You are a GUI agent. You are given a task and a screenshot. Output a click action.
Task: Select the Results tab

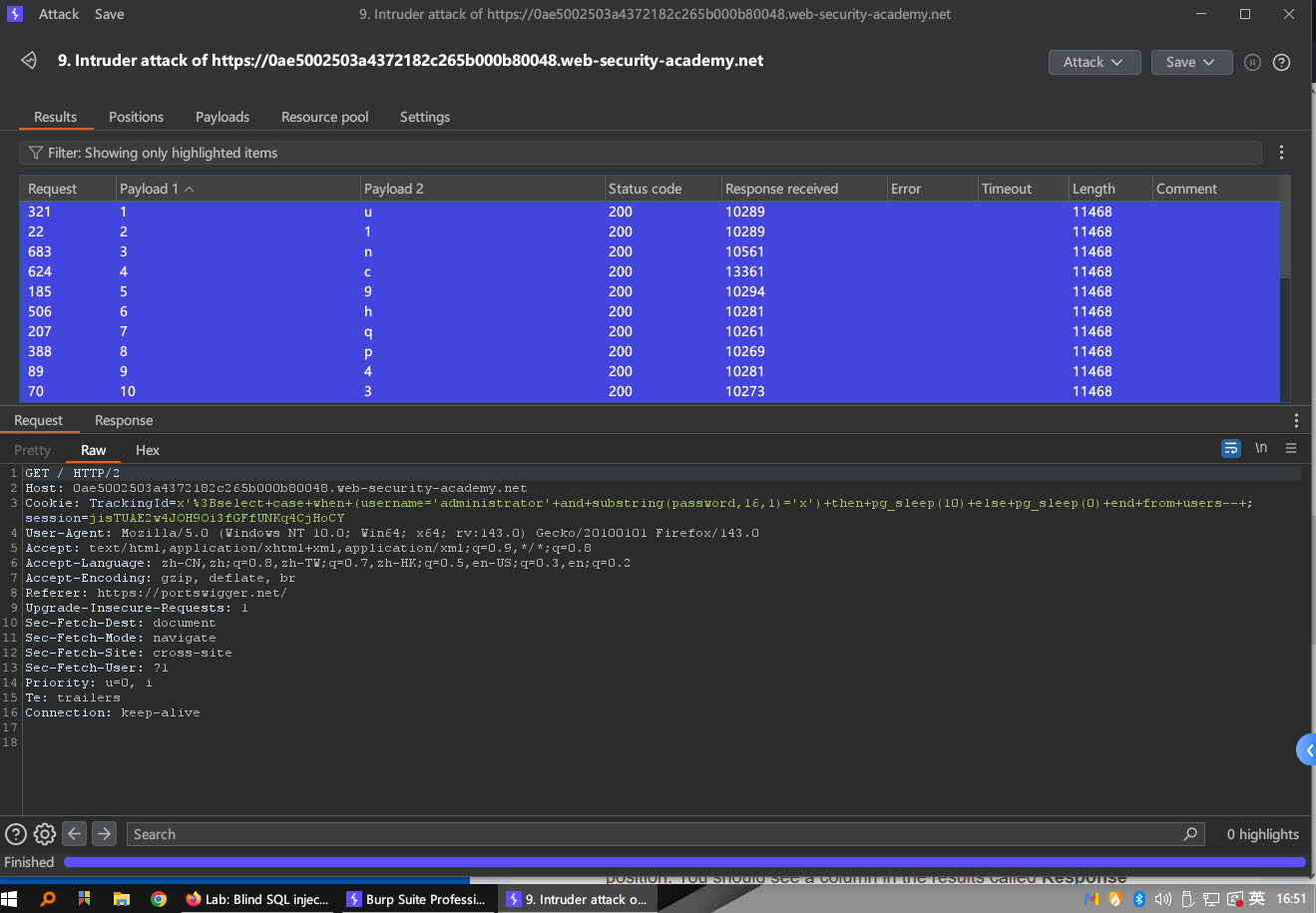[x=55, y=117]
